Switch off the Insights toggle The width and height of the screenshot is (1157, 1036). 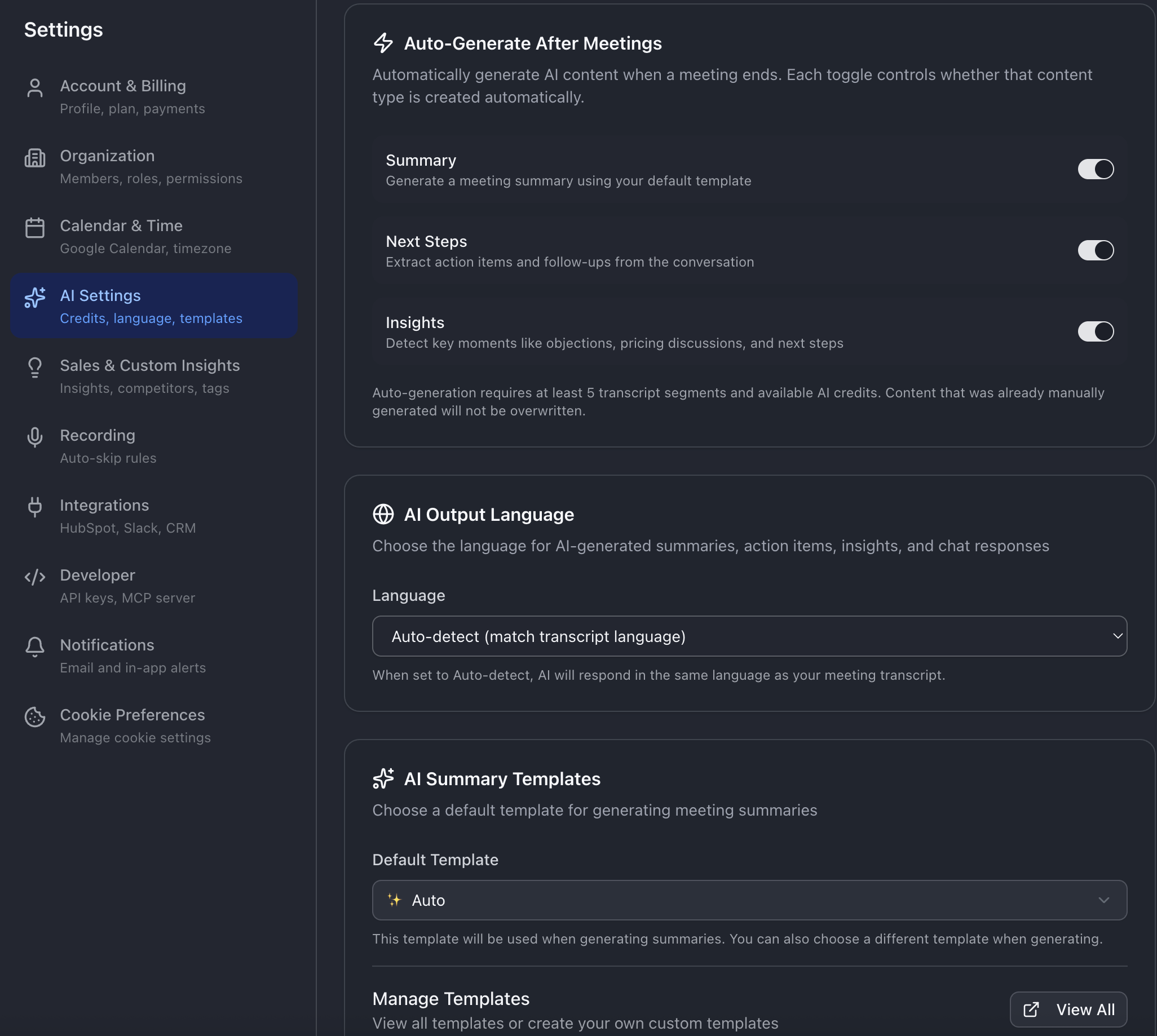click(x=1095, y=331)
